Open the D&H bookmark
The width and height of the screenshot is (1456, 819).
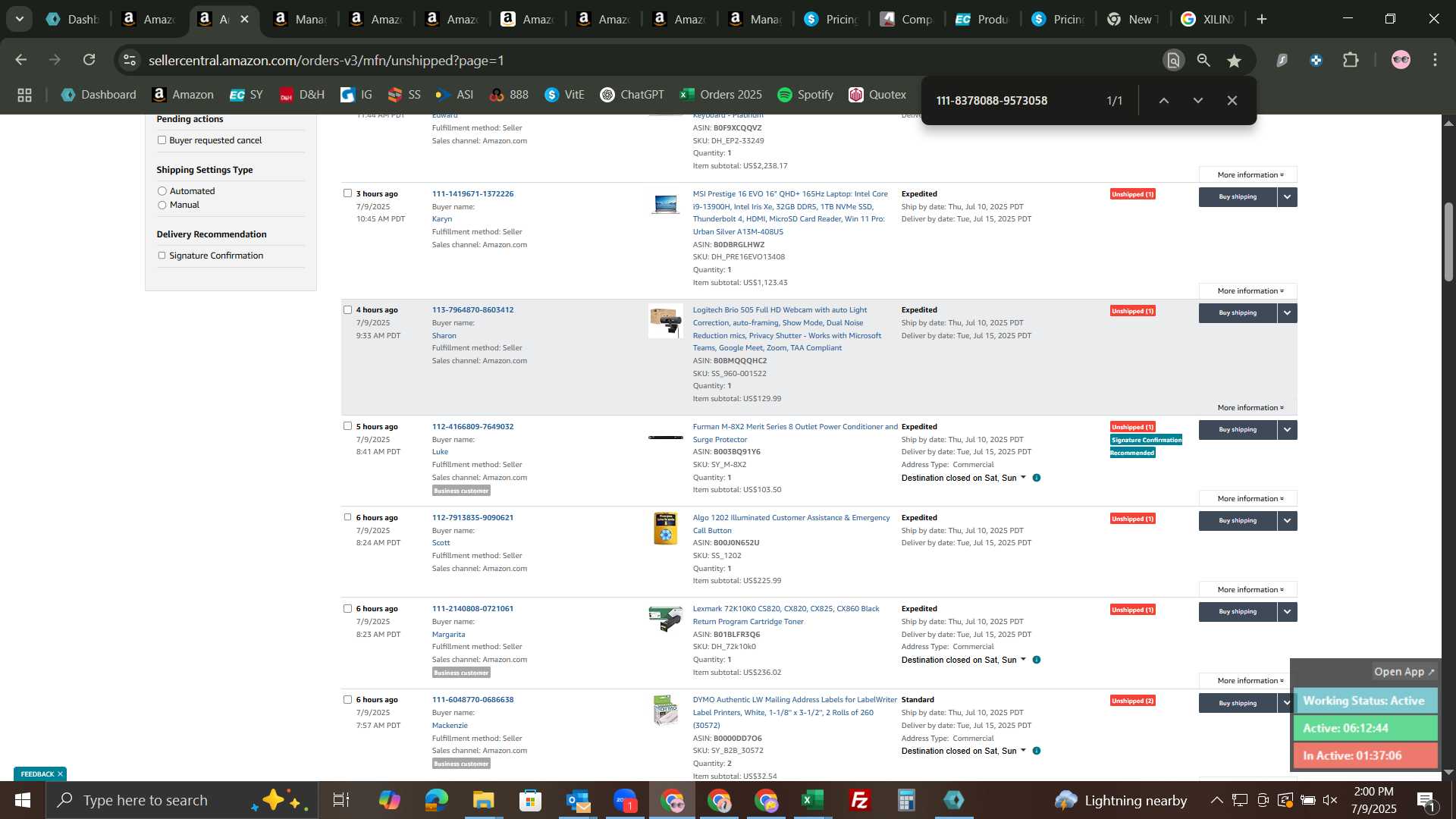point(302,95)
